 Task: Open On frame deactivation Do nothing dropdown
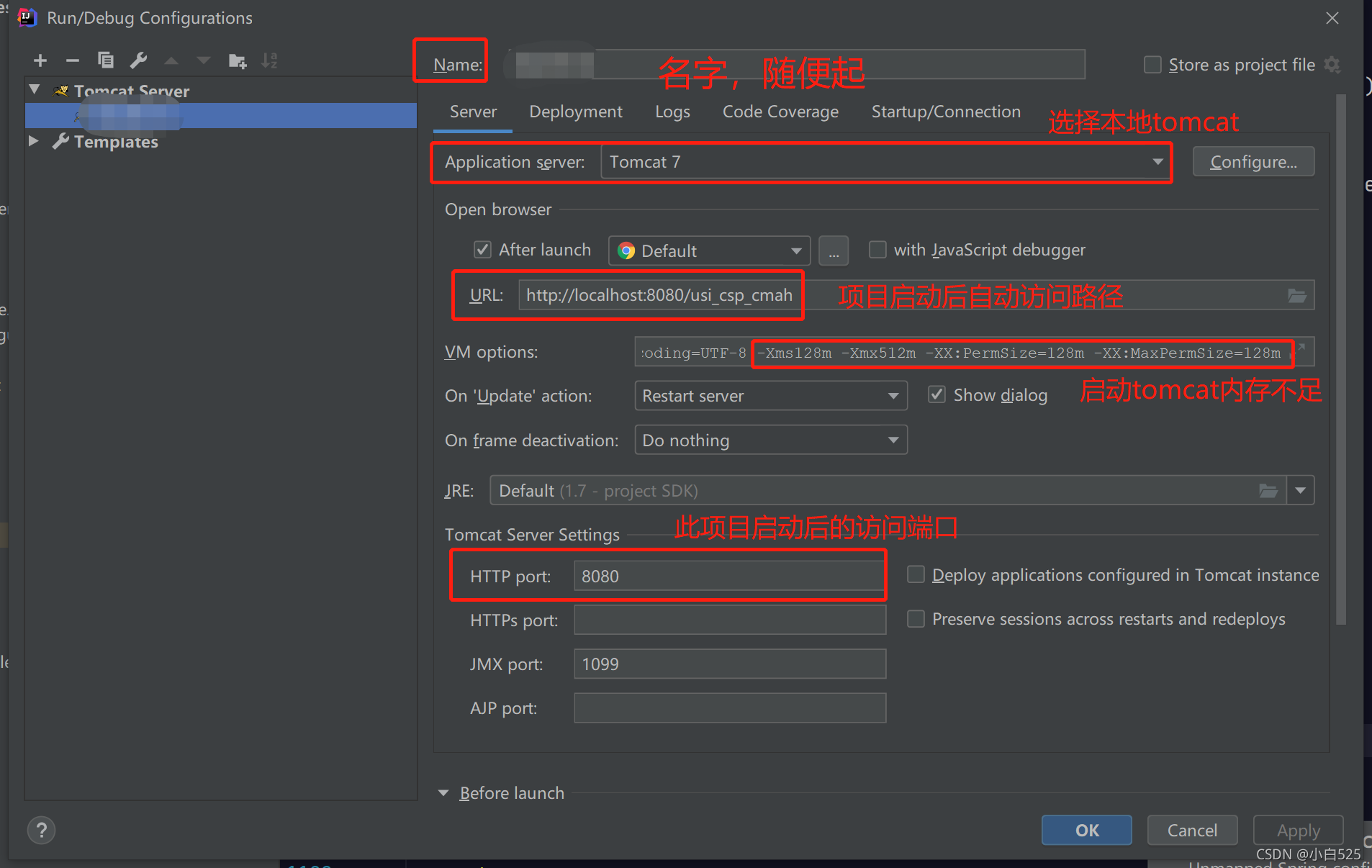(771, 440)
